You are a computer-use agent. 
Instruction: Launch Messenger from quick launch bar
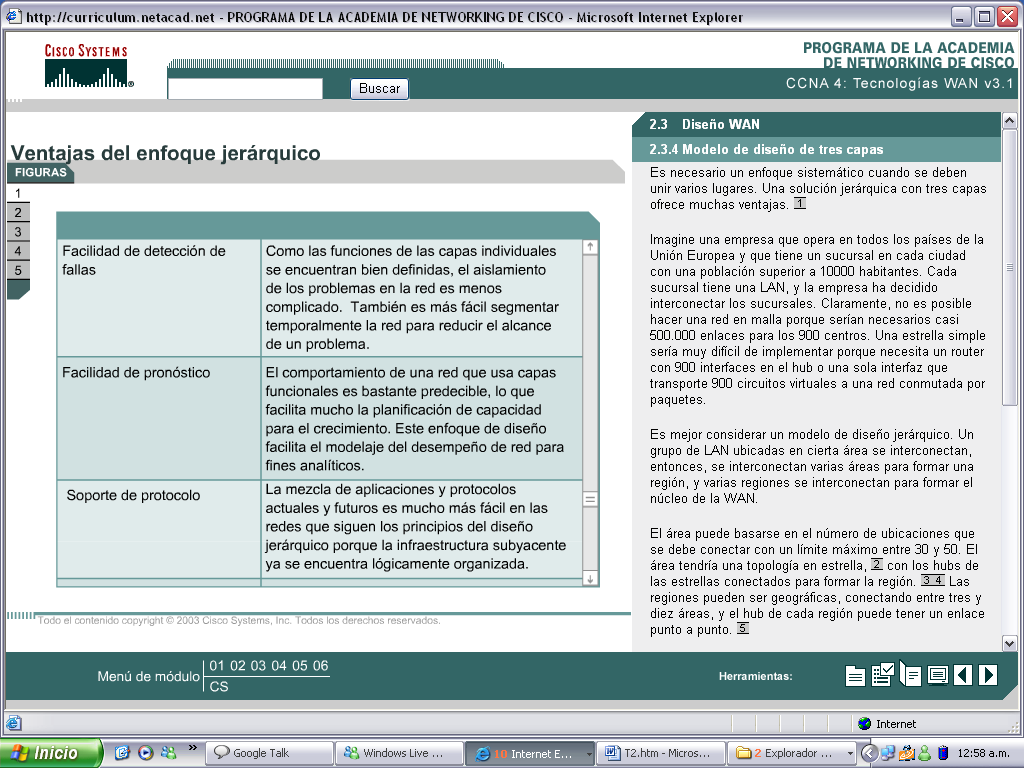pyautogui.click(x=168, y=752)
